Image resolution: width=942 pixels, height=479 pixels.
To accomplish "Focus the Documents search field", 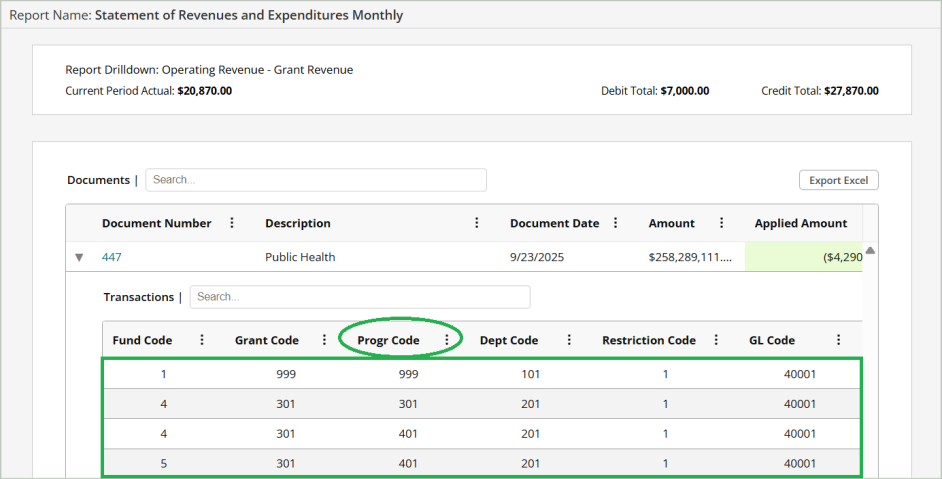I will (315, 180).
